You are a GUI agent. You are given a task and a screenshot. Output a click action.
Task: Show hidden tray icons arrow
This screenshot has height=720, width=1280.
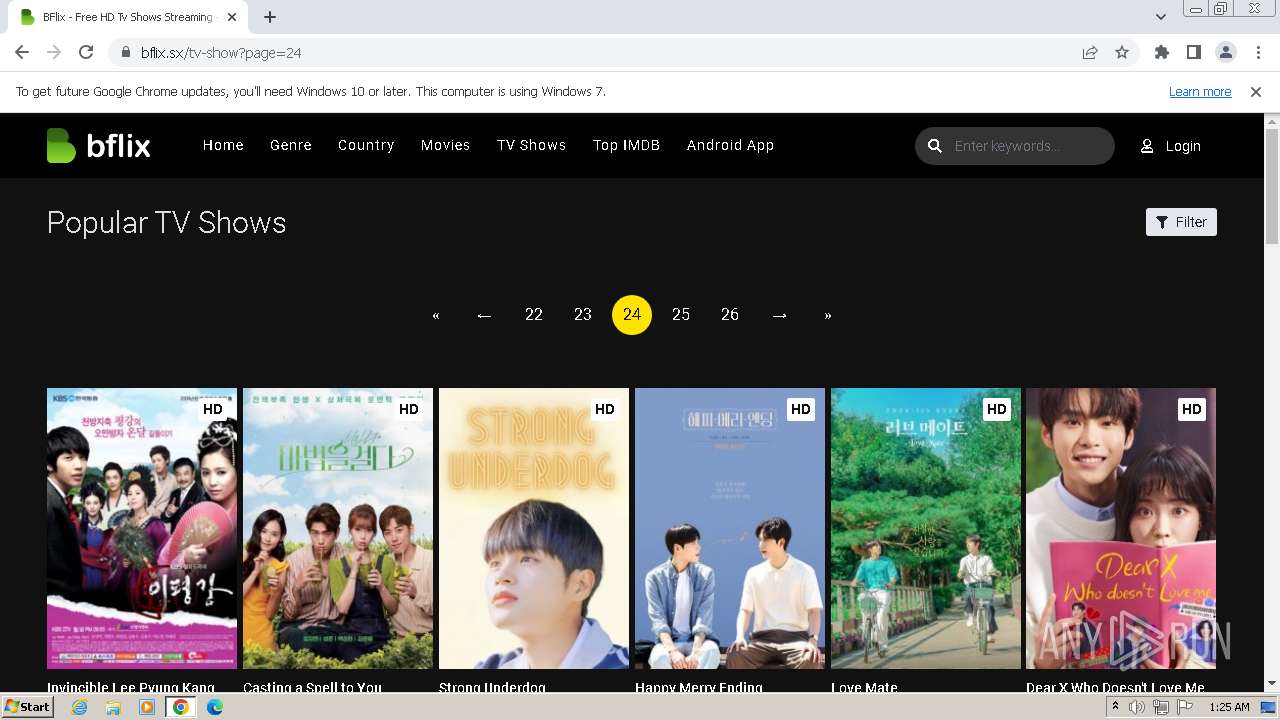(1116, 707)
